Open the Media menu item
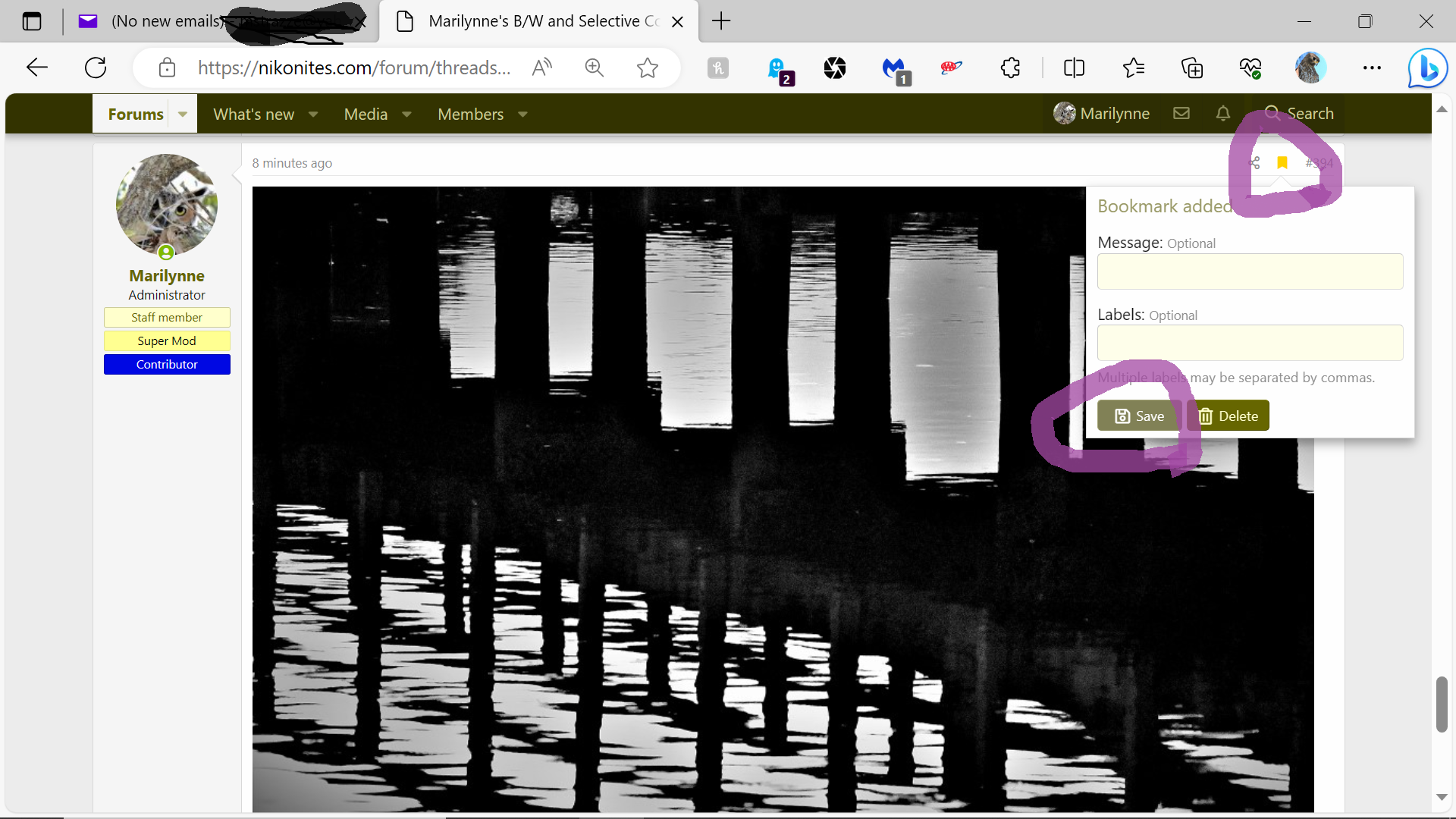The image size is (1456, 819). pyautogui.click(x=366, y=115)
